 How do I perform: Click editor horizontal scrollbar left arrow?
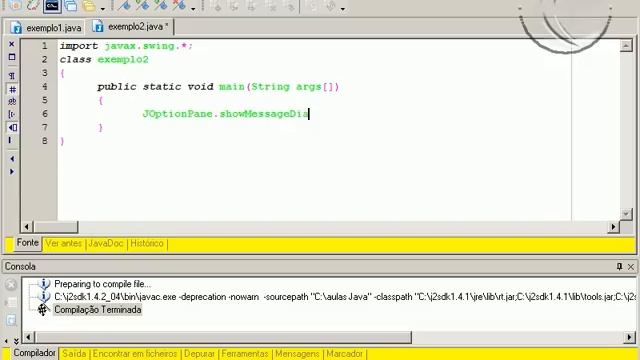coord(27,227)
